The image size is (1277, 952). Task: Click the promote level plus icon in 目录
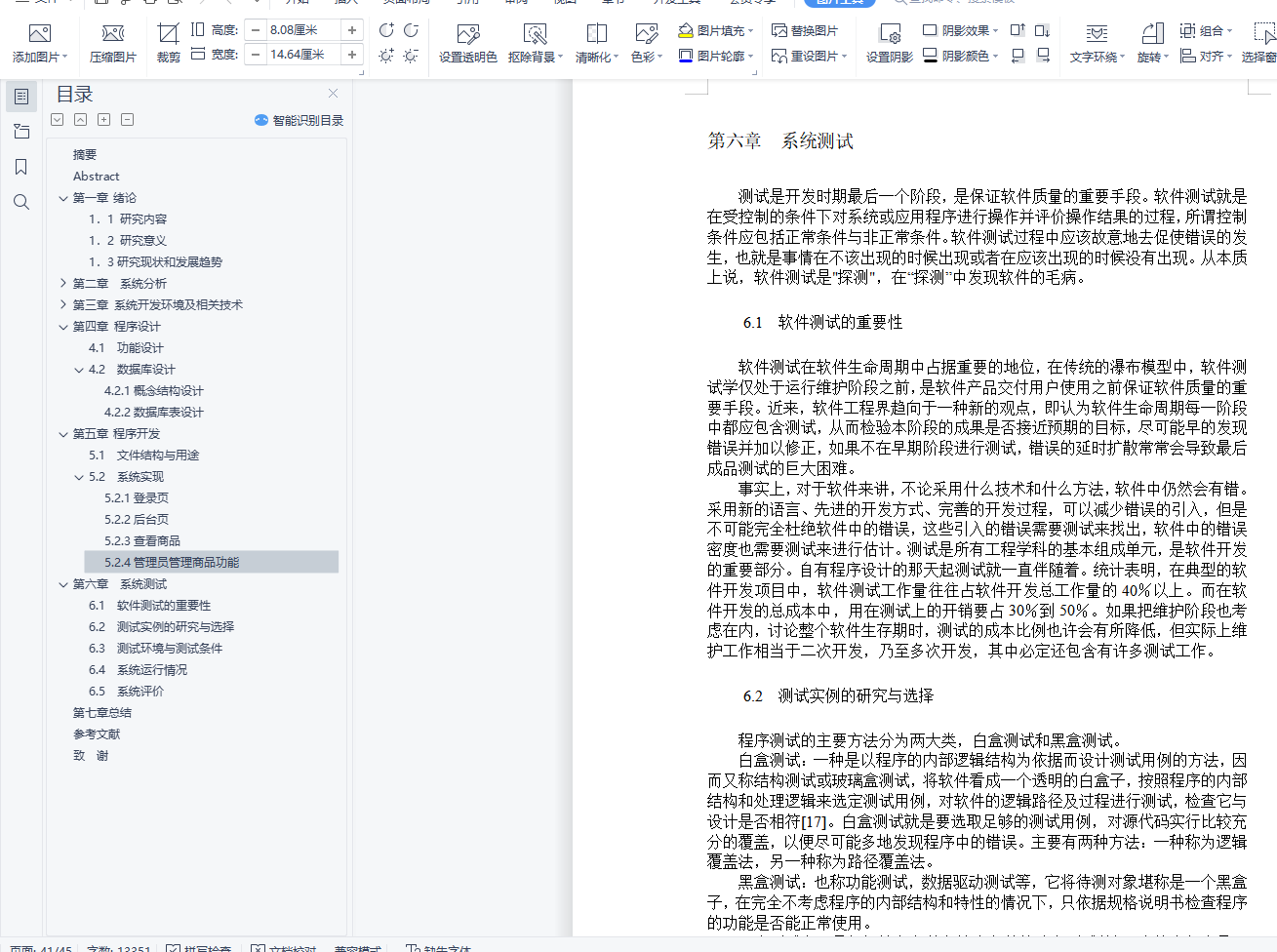(103, 120)
